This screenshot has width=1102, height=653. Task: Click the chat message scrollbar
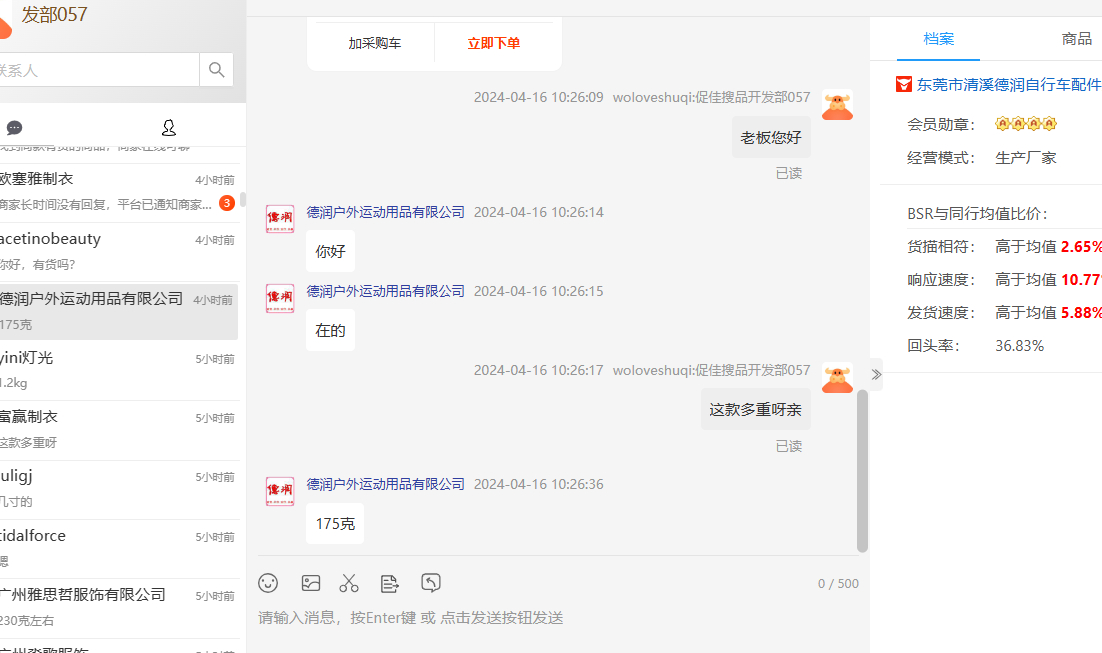pos(862,471)
